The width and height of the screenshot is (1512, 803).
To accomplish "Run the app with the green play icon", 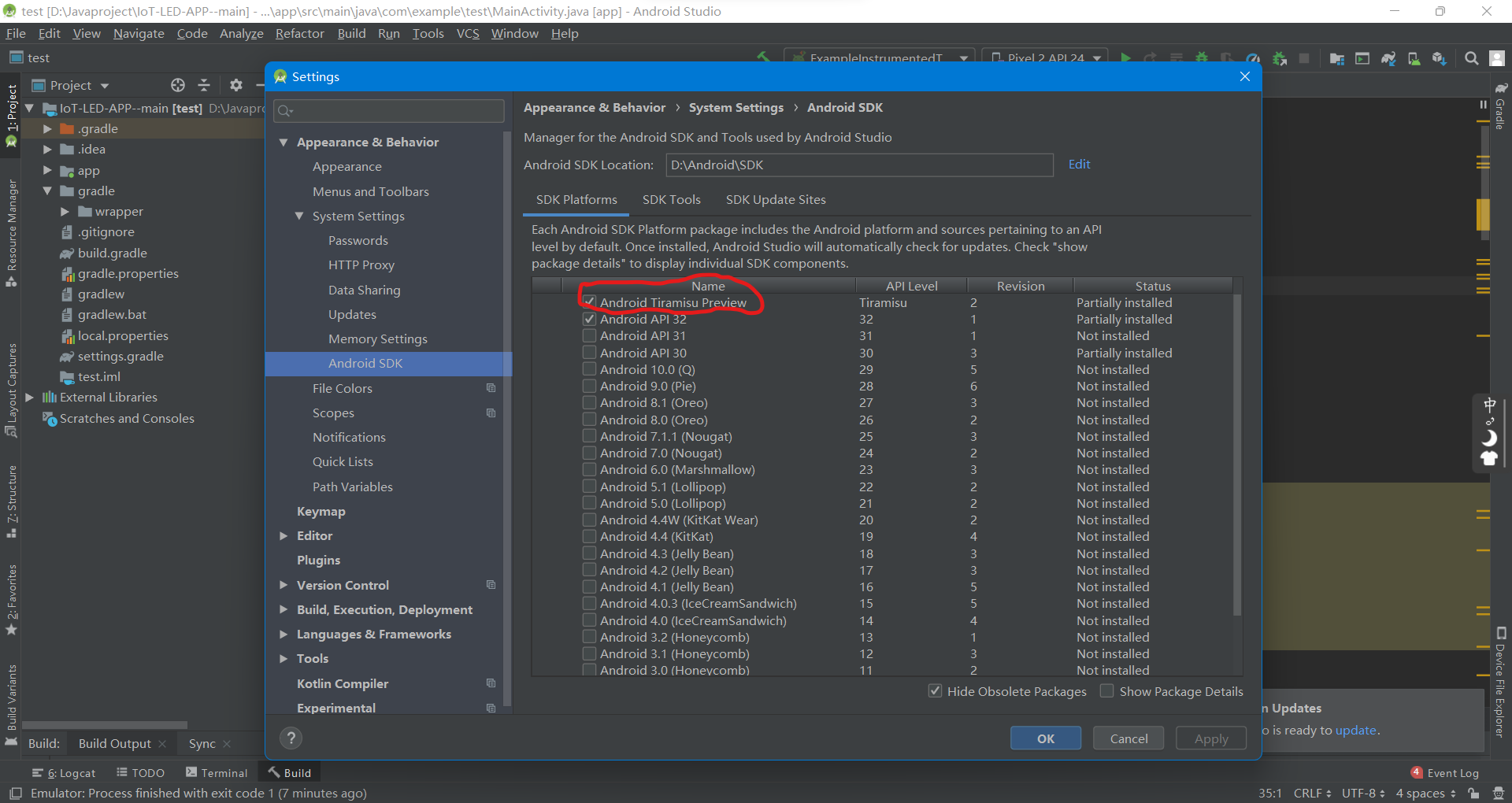I will [x=1126, y=58].
